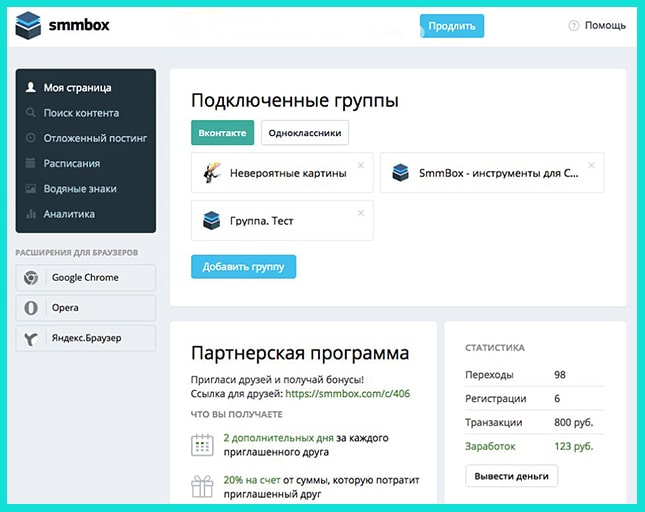Open the Помощь link
The width and height of the screenshot is (645, 512).
click(605, 25)
